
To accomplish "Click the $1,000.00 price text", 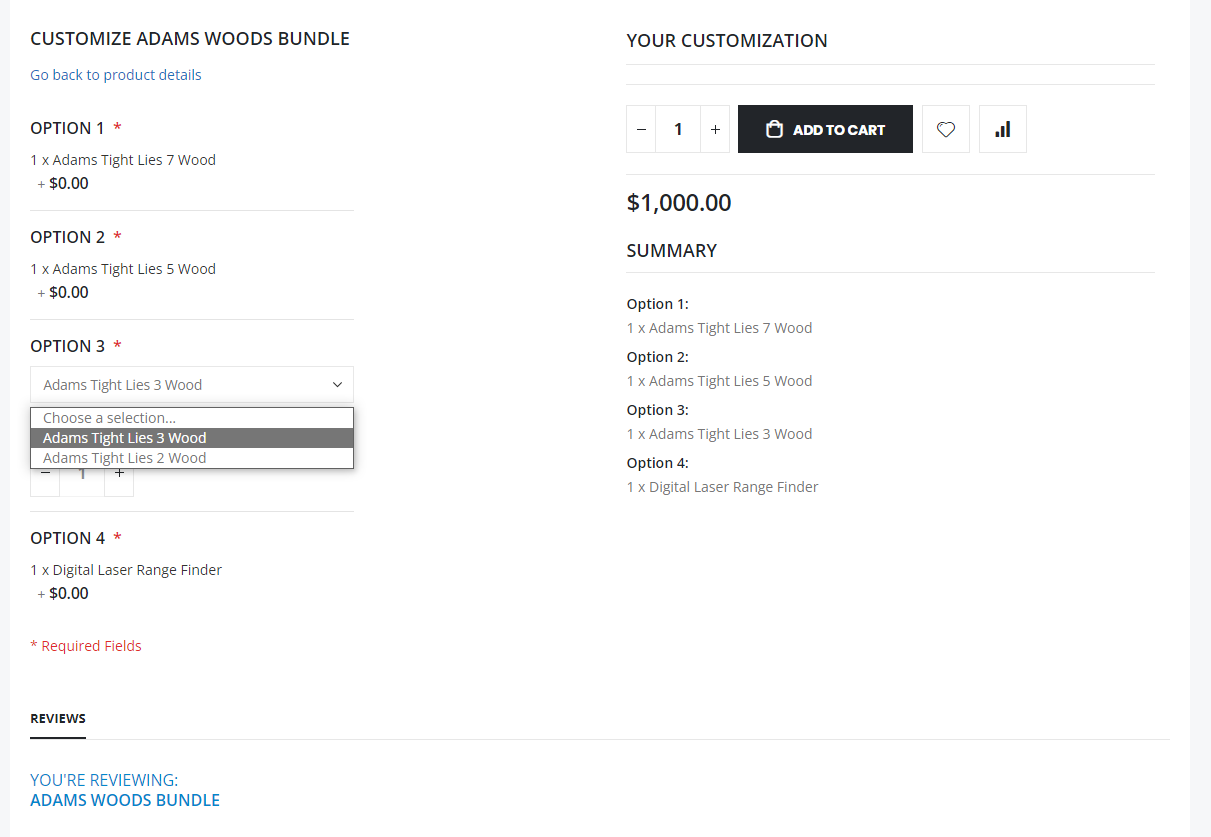I will point(679,203).
